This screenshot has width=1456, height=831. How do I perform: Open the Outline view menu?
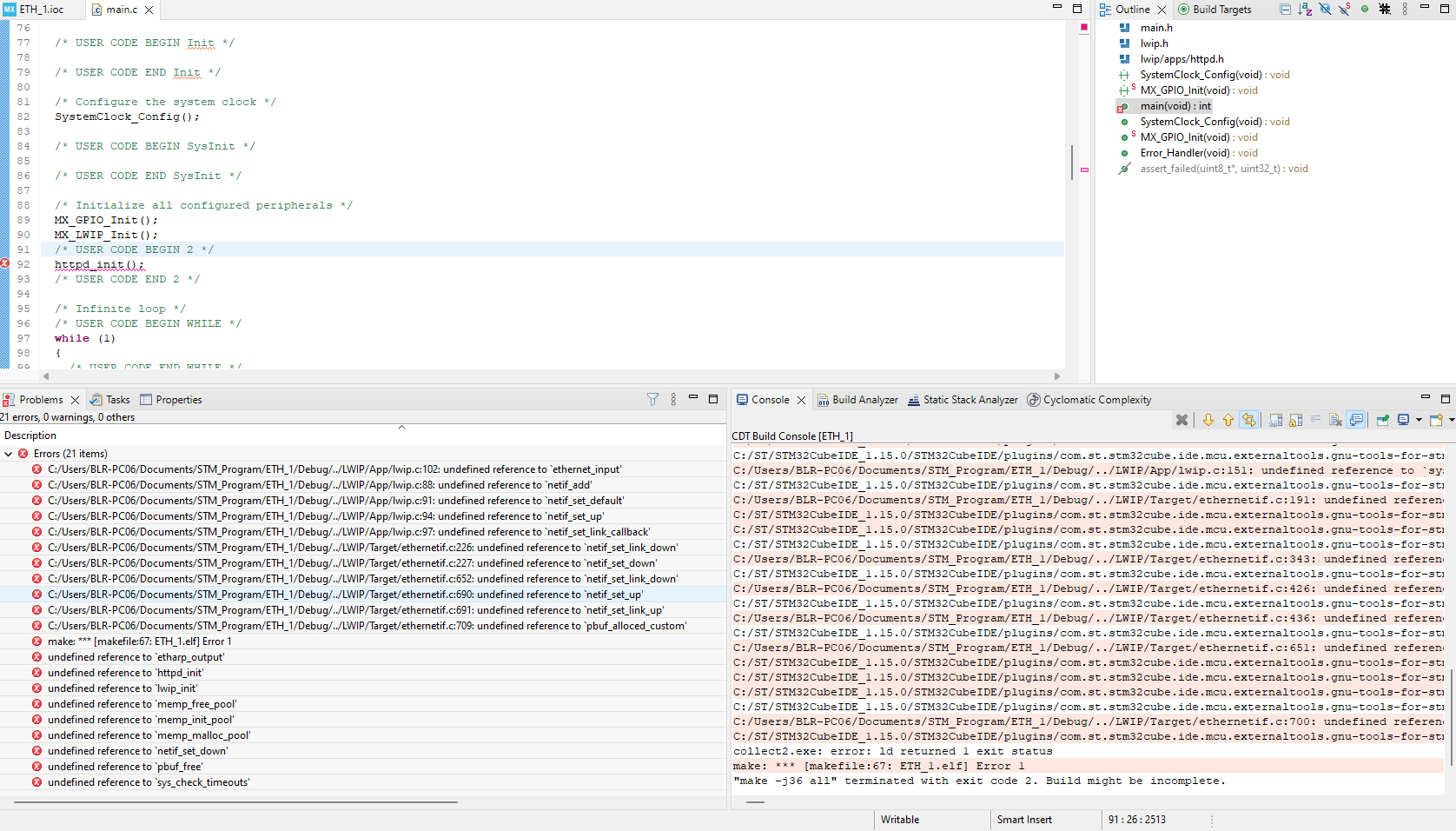point(1405,10)
